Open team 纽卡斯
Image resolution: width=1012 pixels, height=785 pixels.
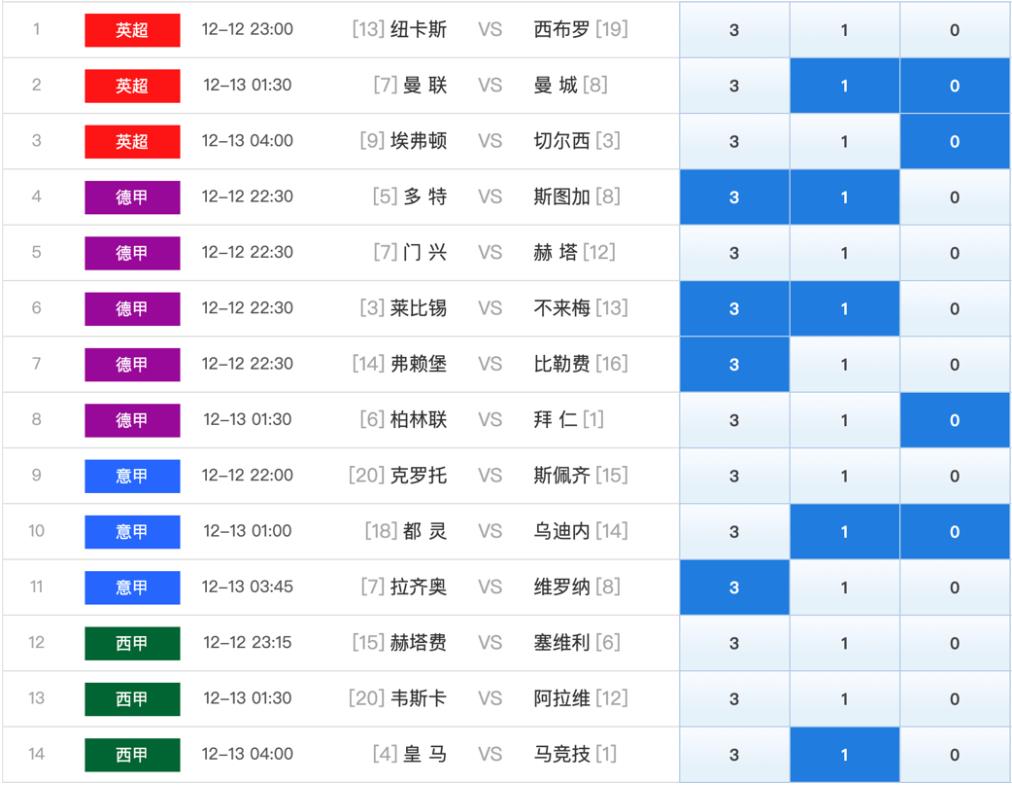click(418, 29)
